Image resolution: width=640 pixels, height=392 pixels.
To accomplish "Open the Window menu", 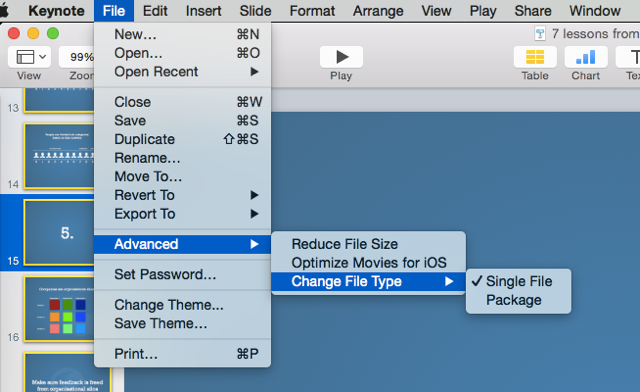I will 595,11.
